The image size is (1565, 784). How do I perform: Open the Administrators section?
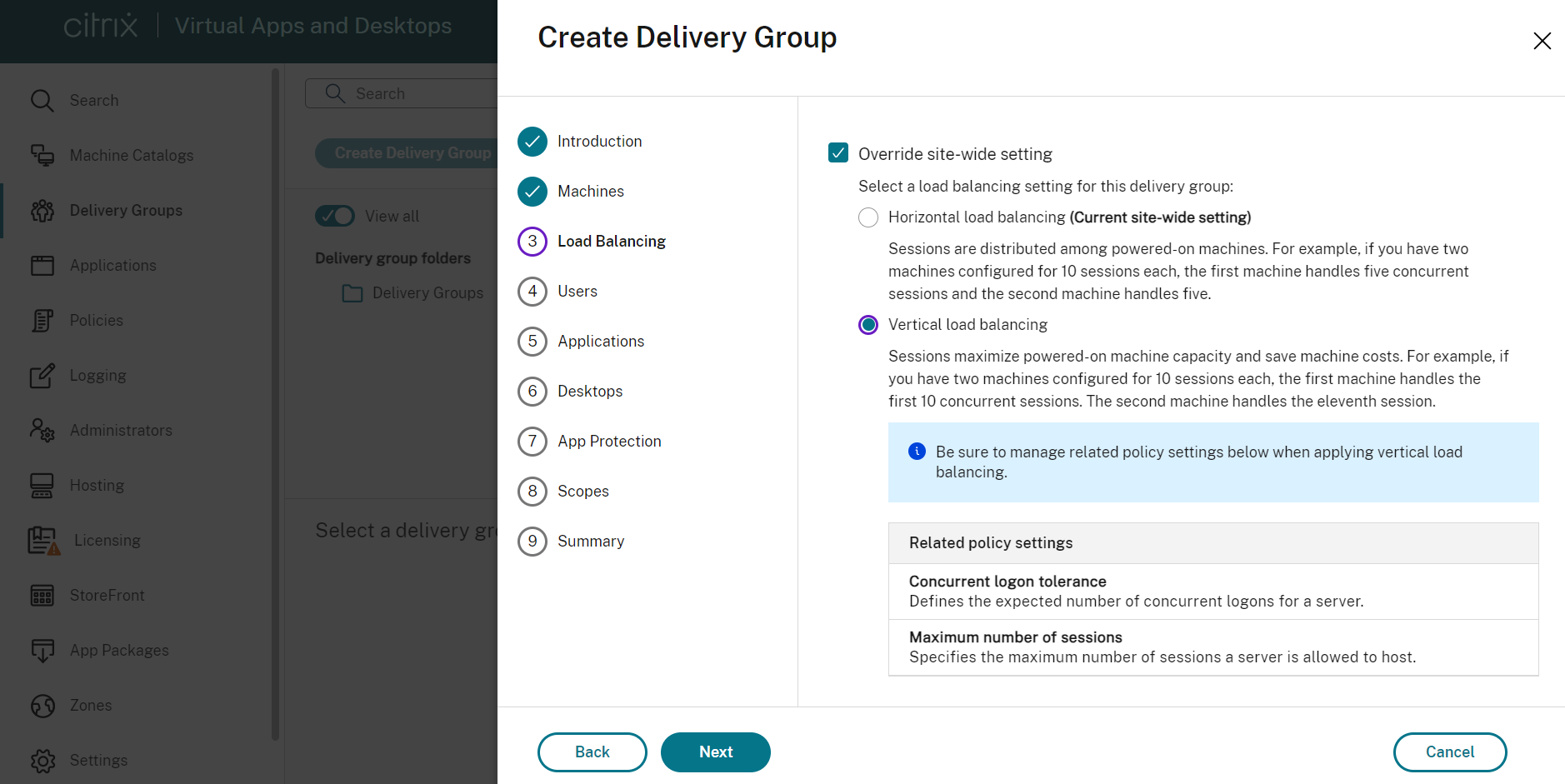(120, 430)
